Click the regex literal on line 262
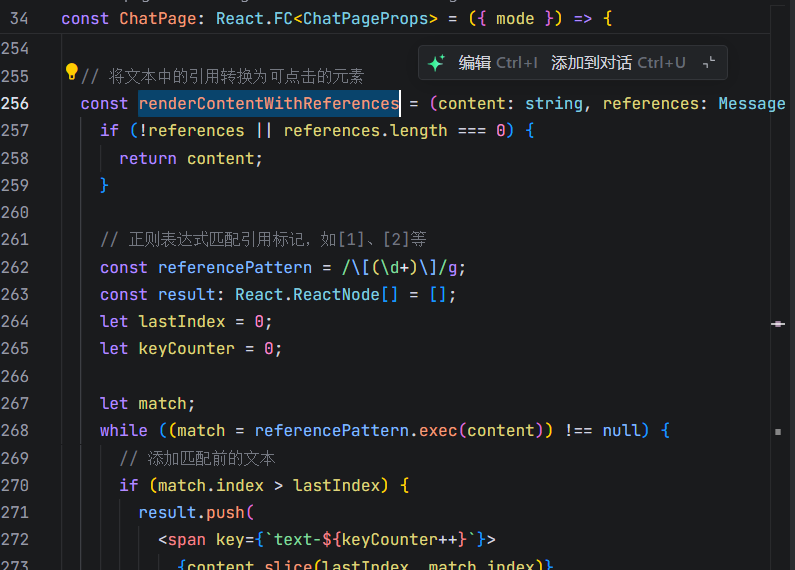 [399, 267]
